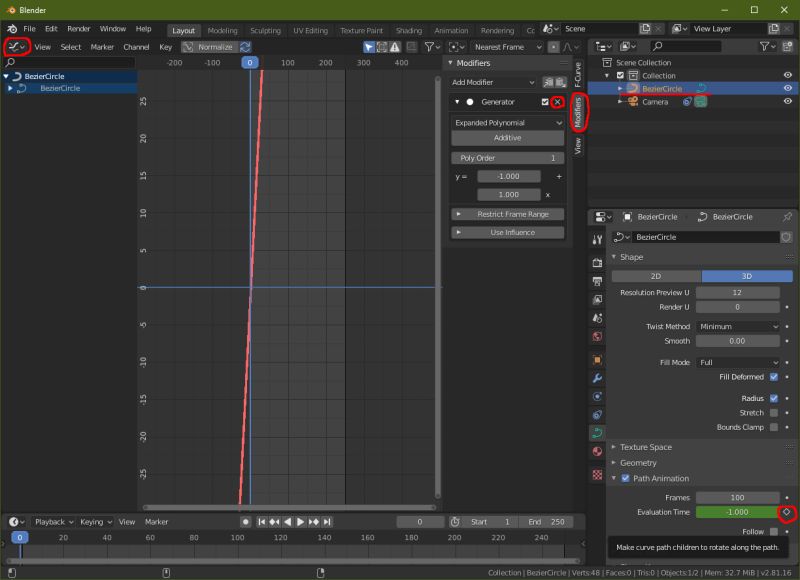Click the Restrict Frame Range button

(x=514, y=214)
